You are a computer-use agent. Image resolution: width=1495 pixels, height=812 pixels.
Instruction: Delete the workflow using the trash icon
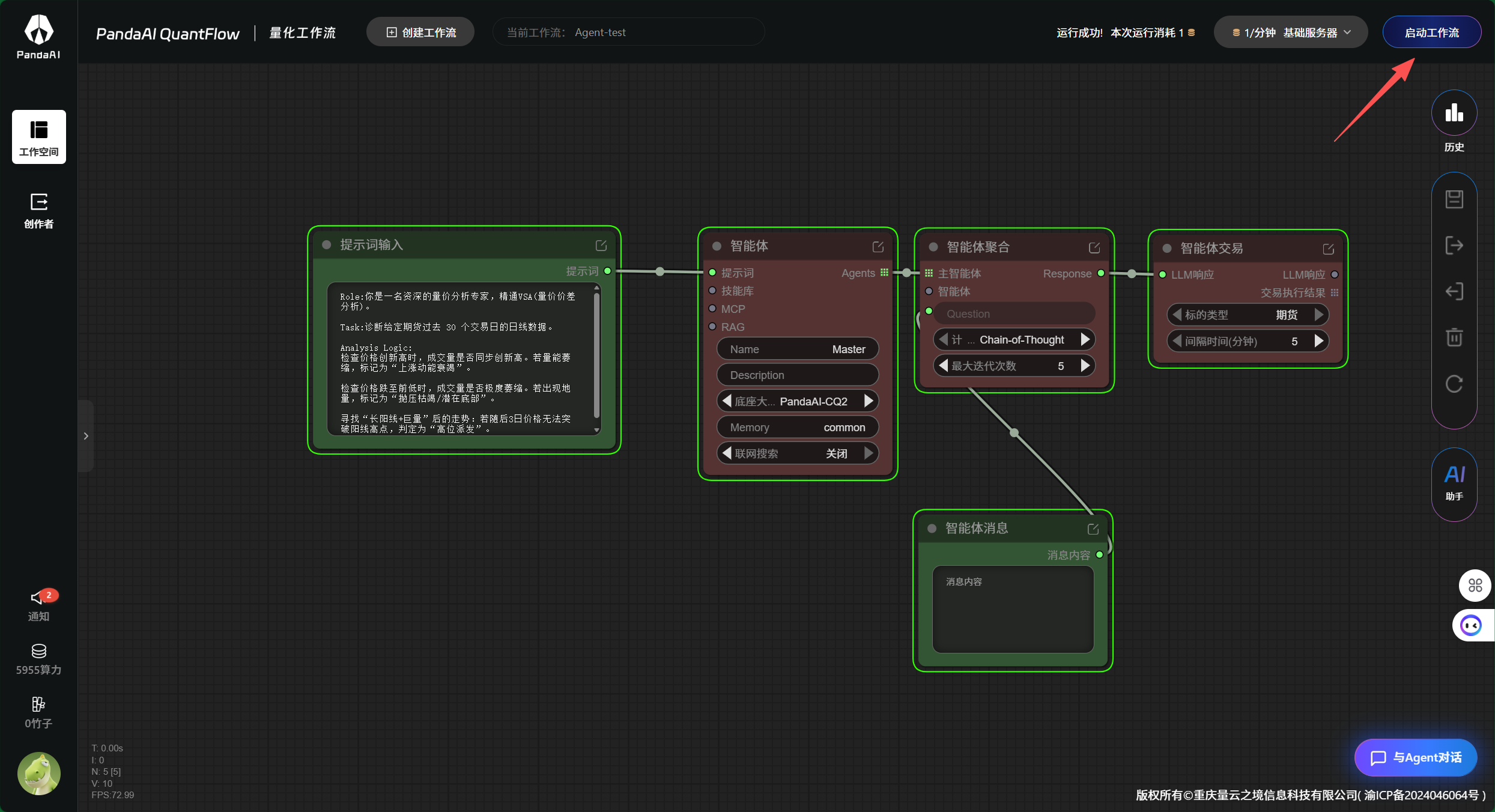tap(1454, 337)
